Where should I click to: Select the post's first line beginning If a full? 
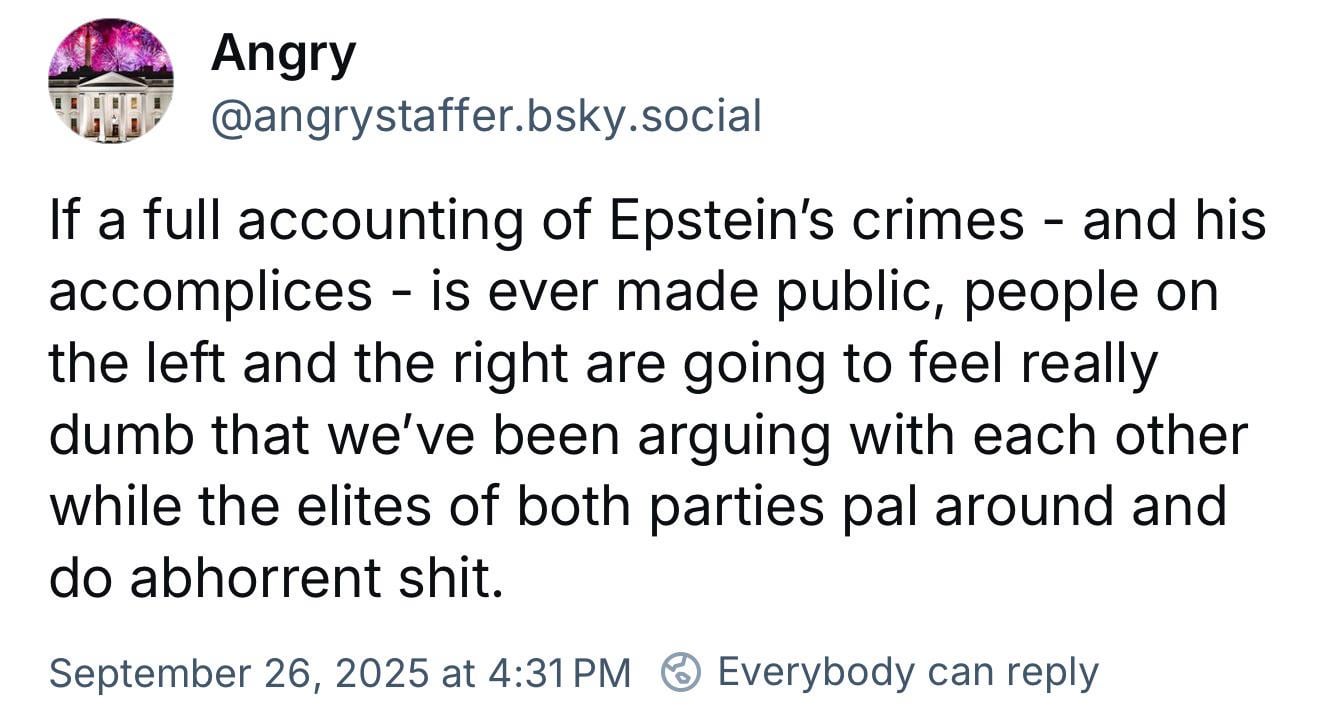tap(657, 221)
